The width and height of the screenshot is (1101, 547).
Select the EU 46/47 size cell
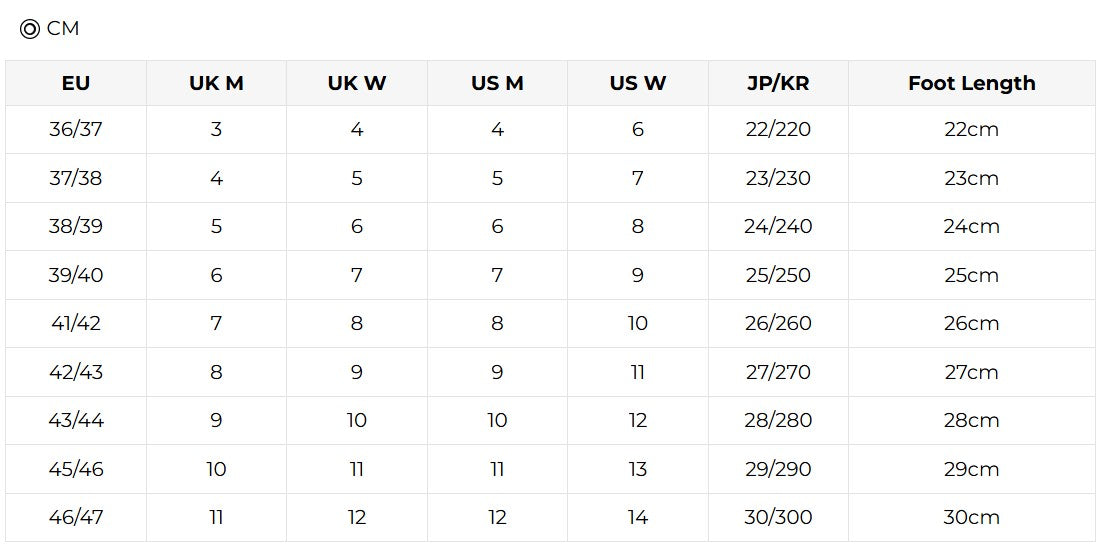click(76, 518)
